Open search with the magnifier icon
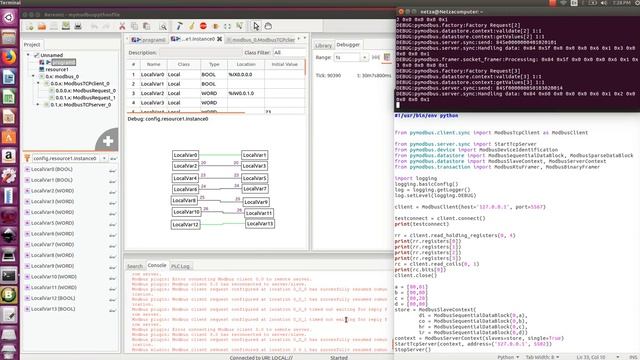This screenshot has height=360, width=640. point(163,27)
